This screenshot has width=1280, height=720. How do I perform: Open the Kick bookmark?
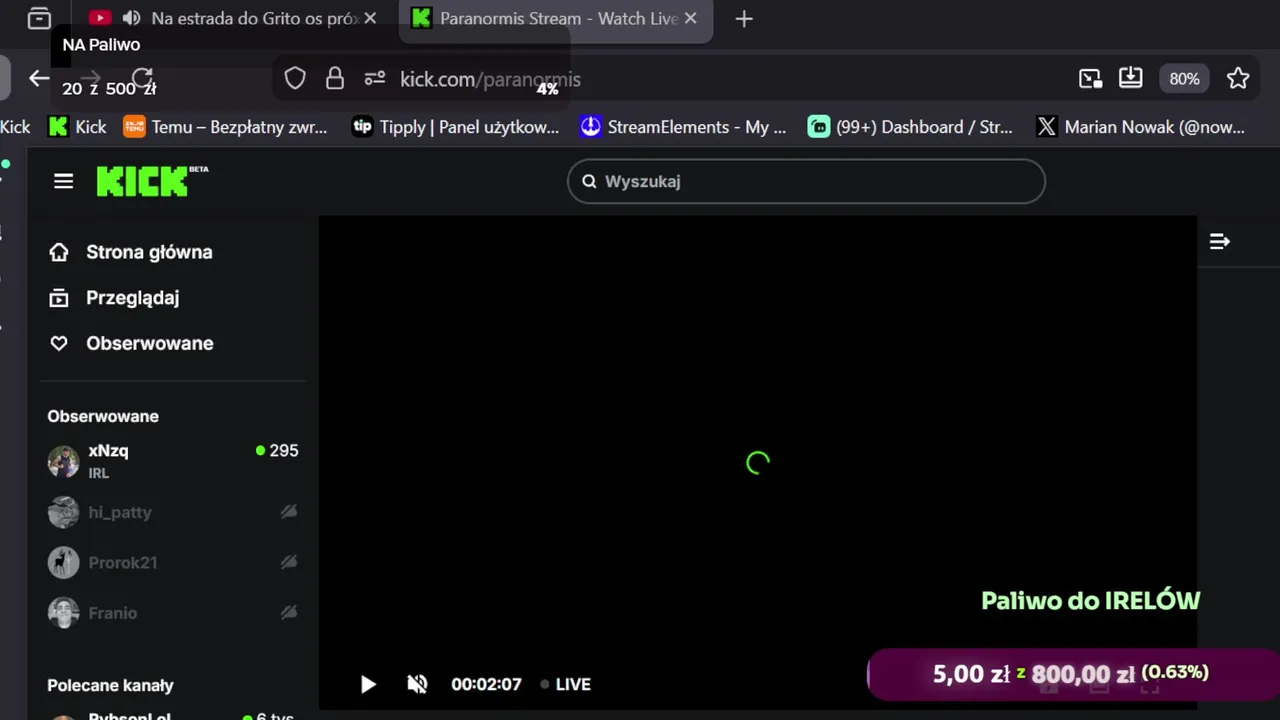(78, 127)
